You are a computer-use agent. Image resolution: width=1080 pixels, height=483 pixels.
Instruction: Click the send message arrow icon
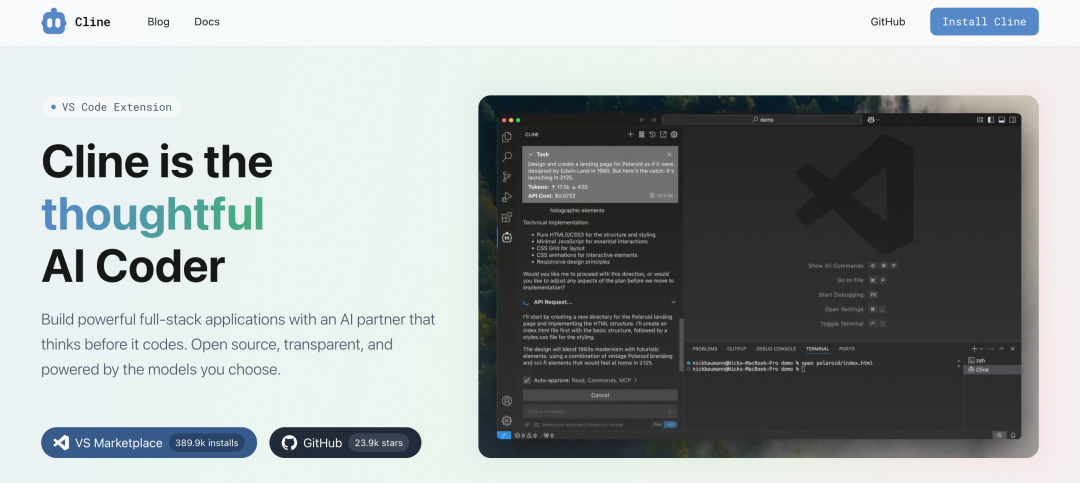671,411
